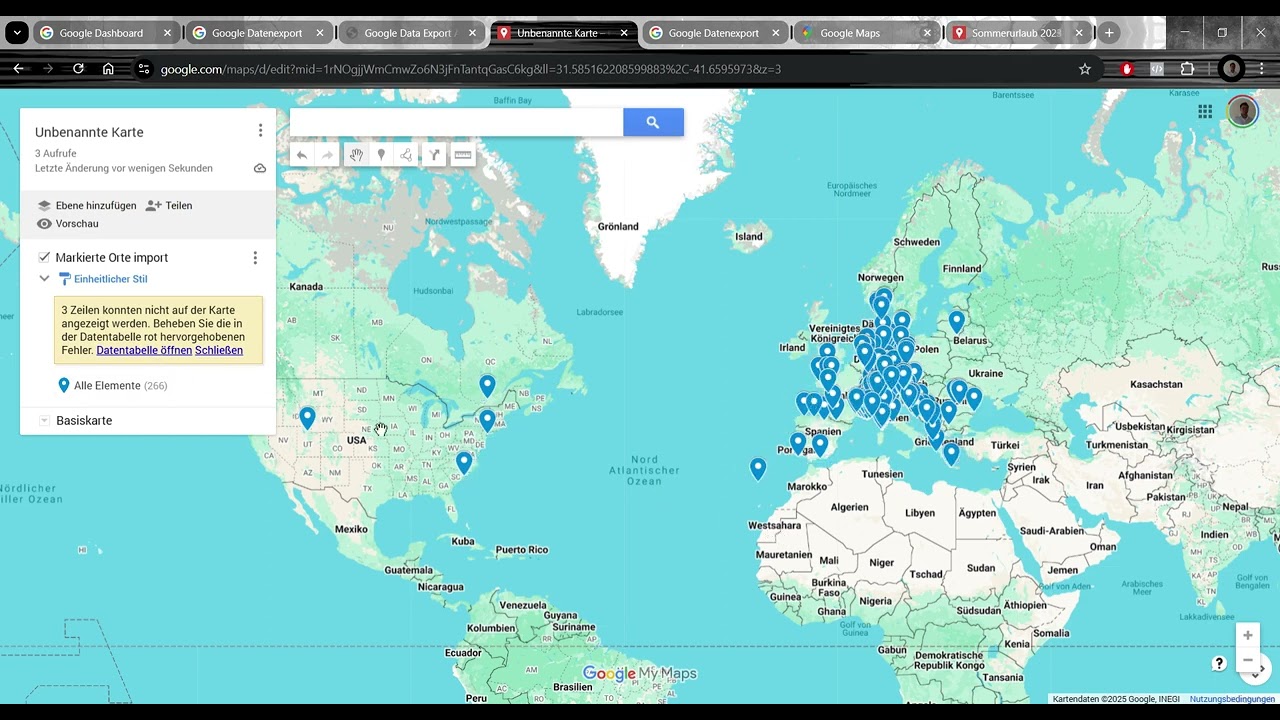Open the help question mark button
The image size is (1280, 720).
[x=1219, y=664]
